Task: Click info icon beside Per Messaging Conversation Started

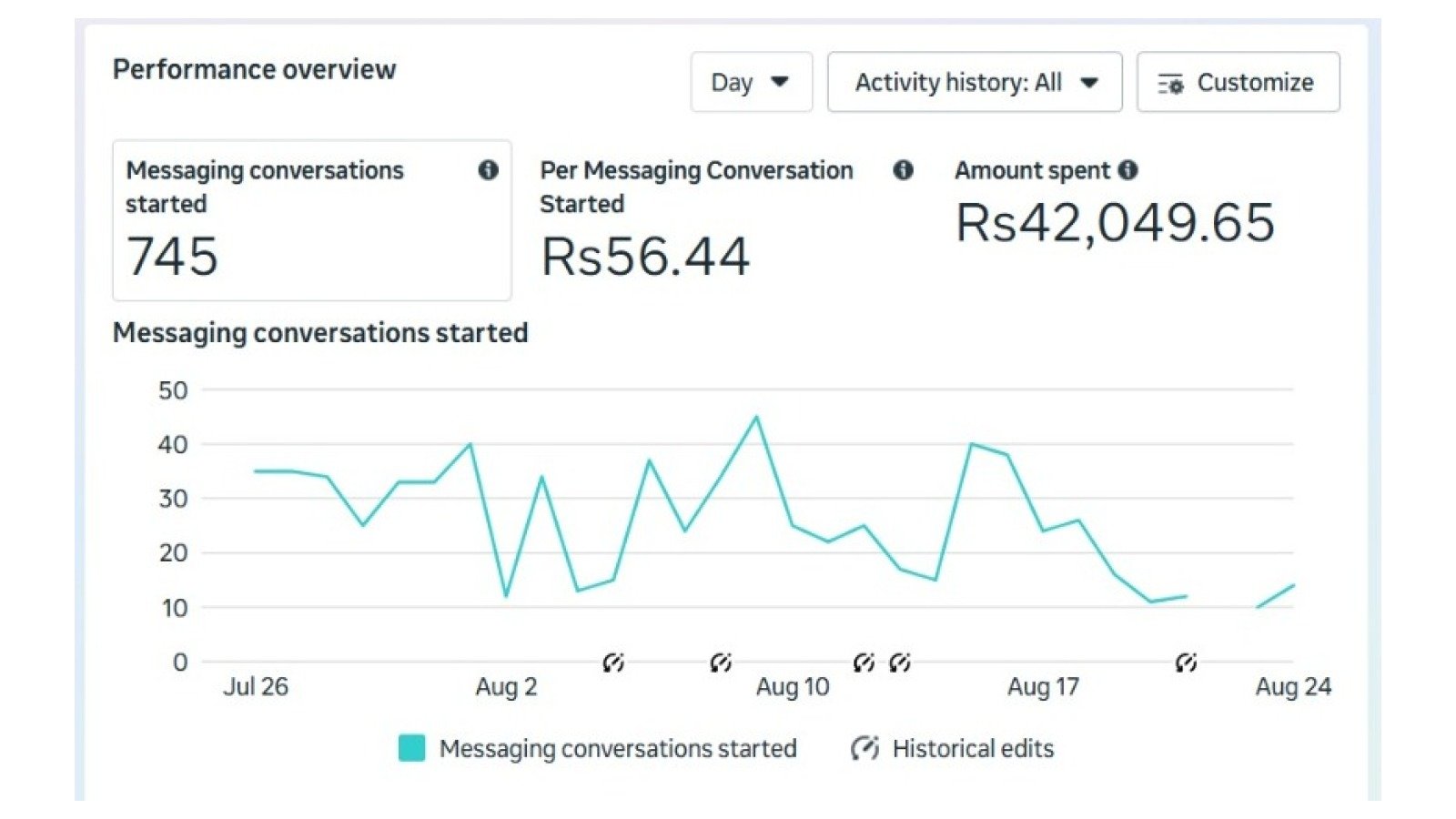Action: [x=903, y=170]
